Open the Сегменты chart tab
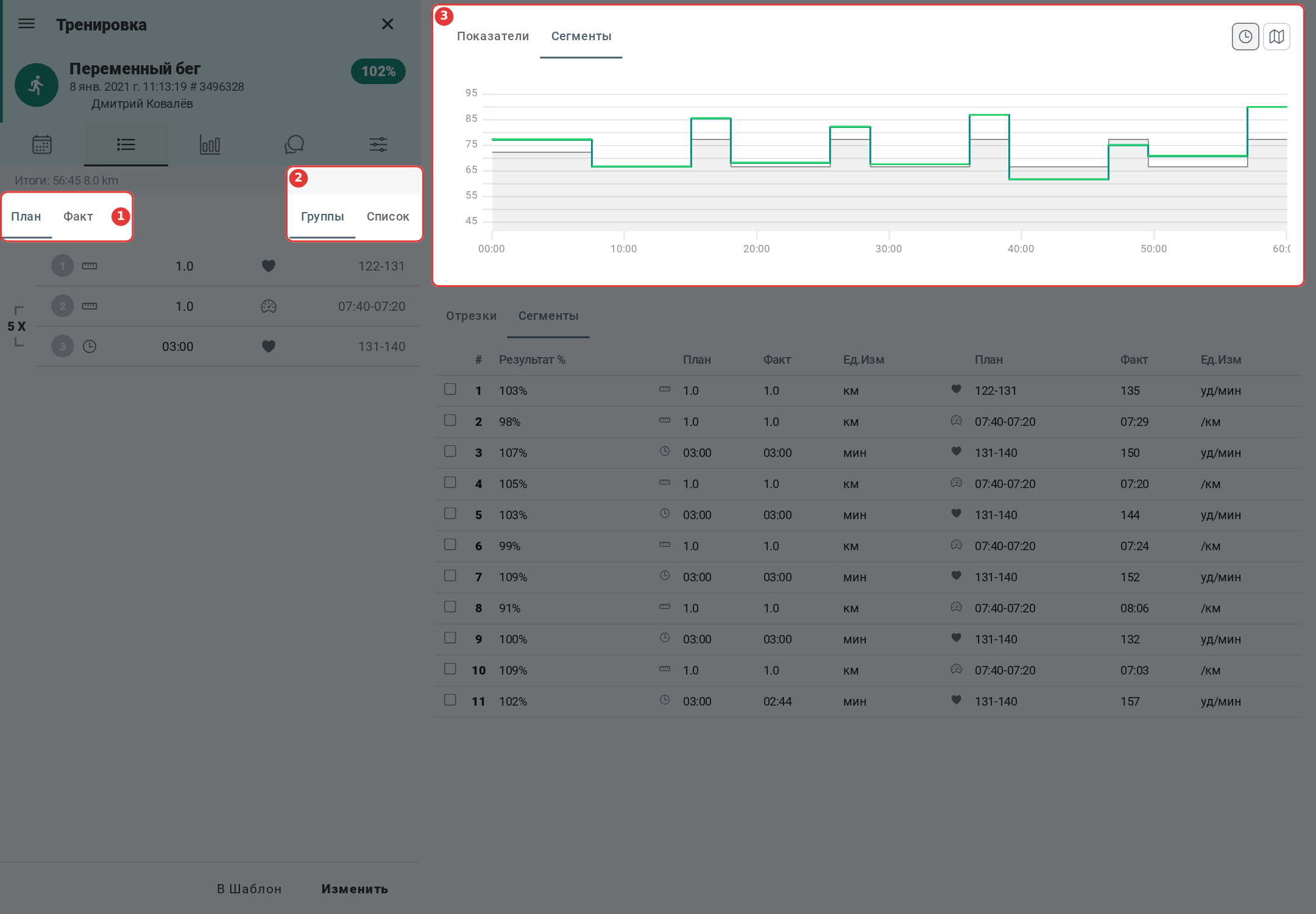 pyautogui.click(x=581, y=36)
